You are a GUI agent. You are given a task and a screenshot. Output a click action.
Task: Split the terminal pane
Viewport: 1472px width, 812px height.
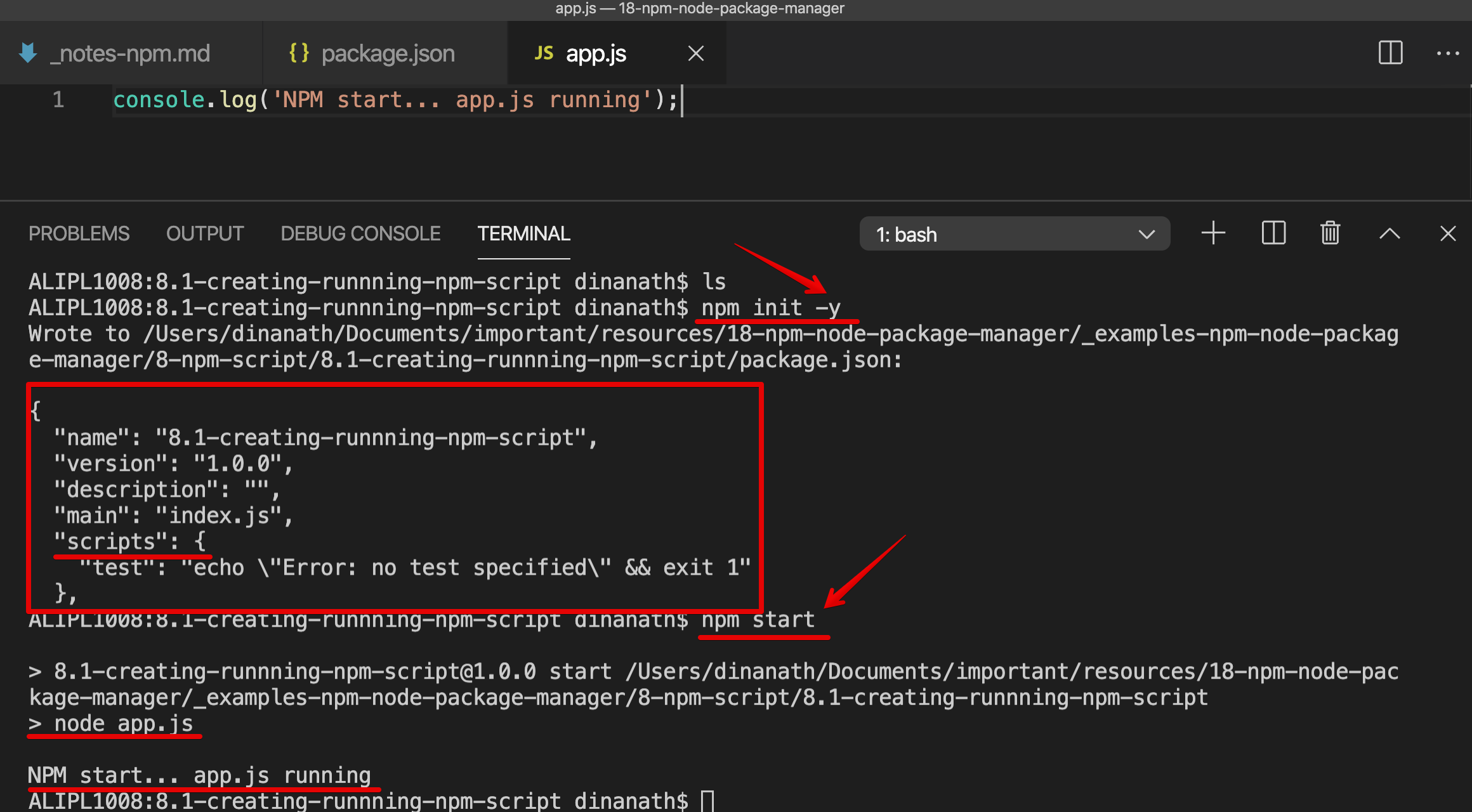click(1273, 233)
